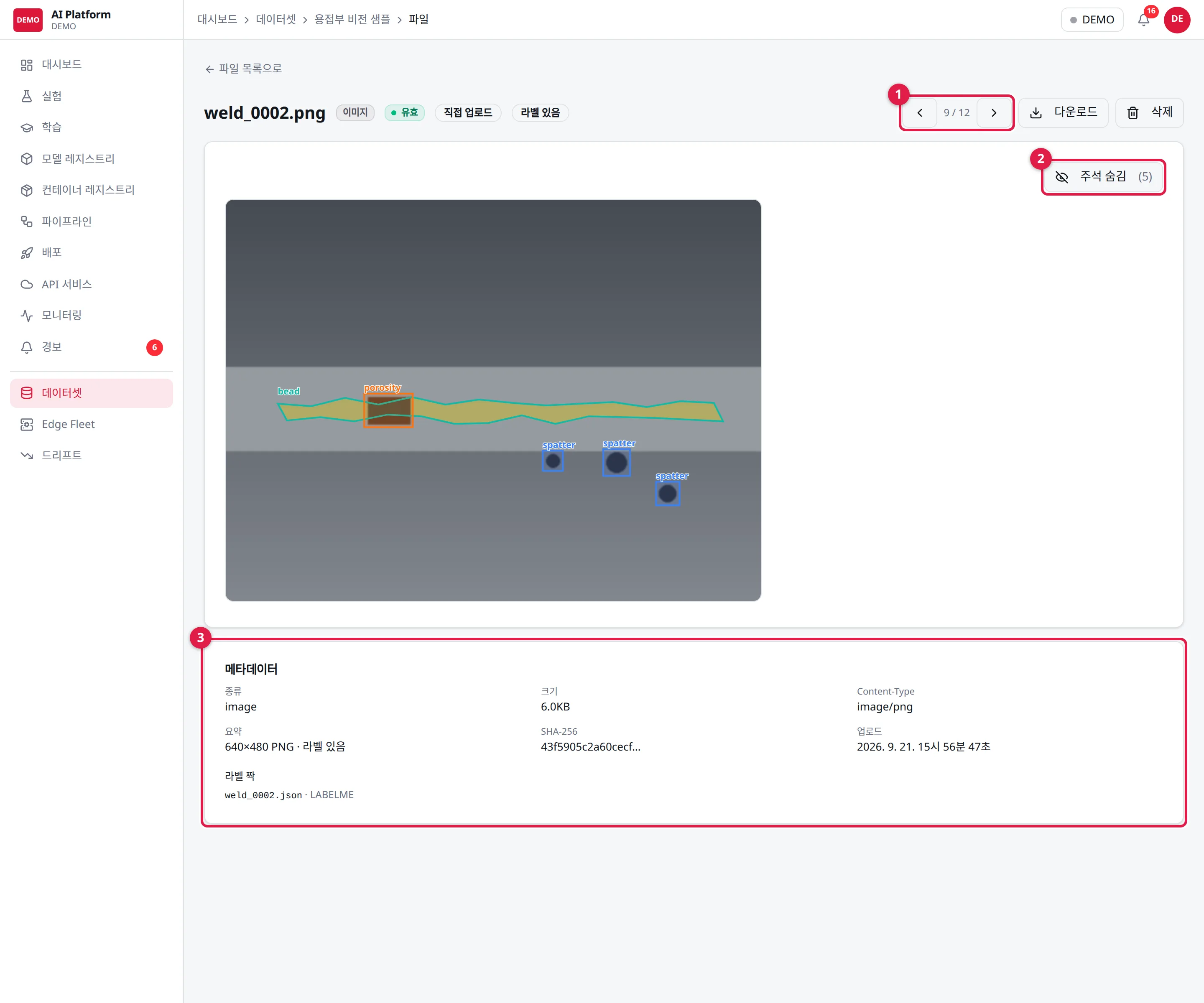Click the Content-Type value image/png
Image resolution: width=1204 pixels, height=1003 pixels.
pyautogui.click(x=885, y=707)
